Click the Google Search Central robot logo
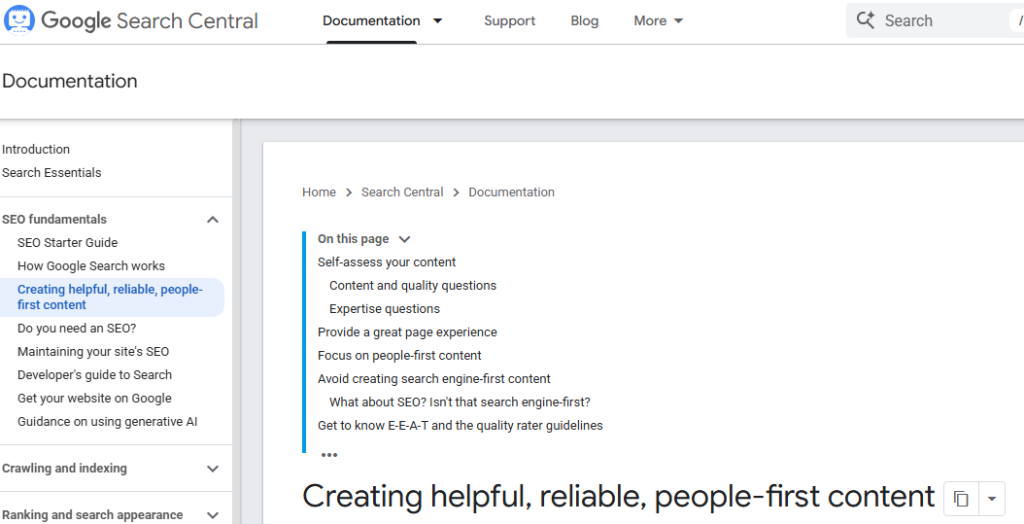Screen dimensions: 1024x524 pos(19,20)
